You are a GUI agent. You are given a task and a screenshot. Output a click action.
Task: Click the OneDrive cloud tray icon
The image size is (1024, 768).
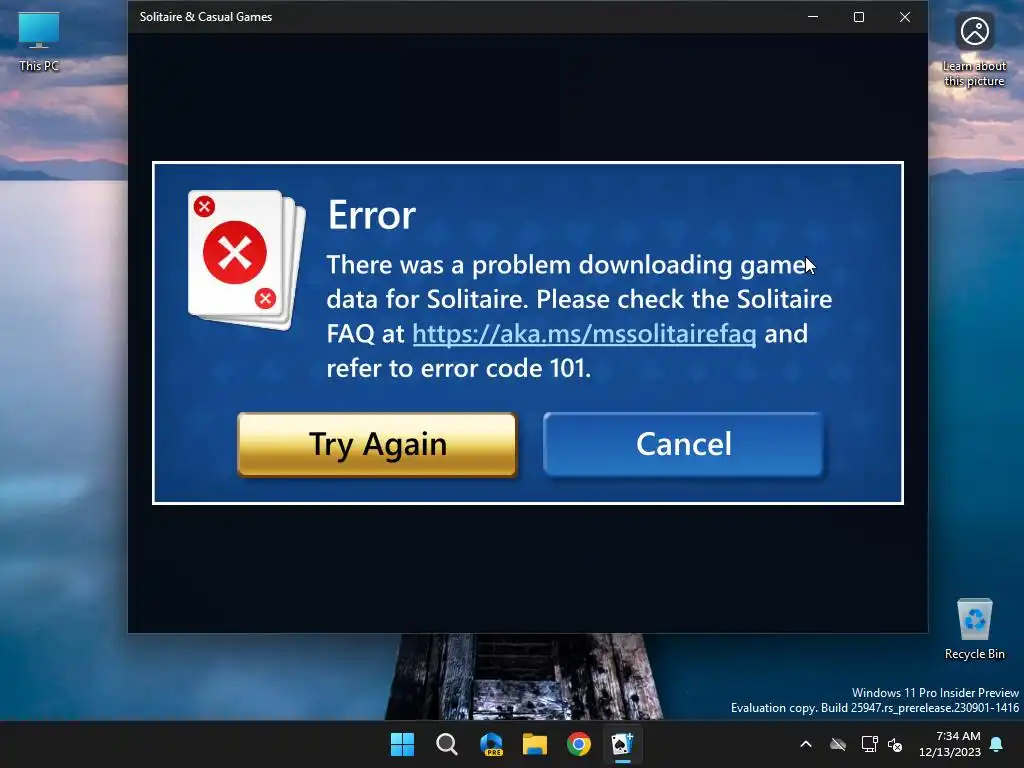click(838, 744)
